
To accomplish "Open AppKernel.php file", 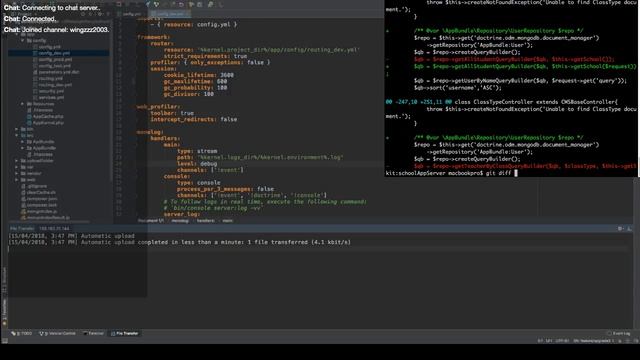I will click(x=45, y=122).
